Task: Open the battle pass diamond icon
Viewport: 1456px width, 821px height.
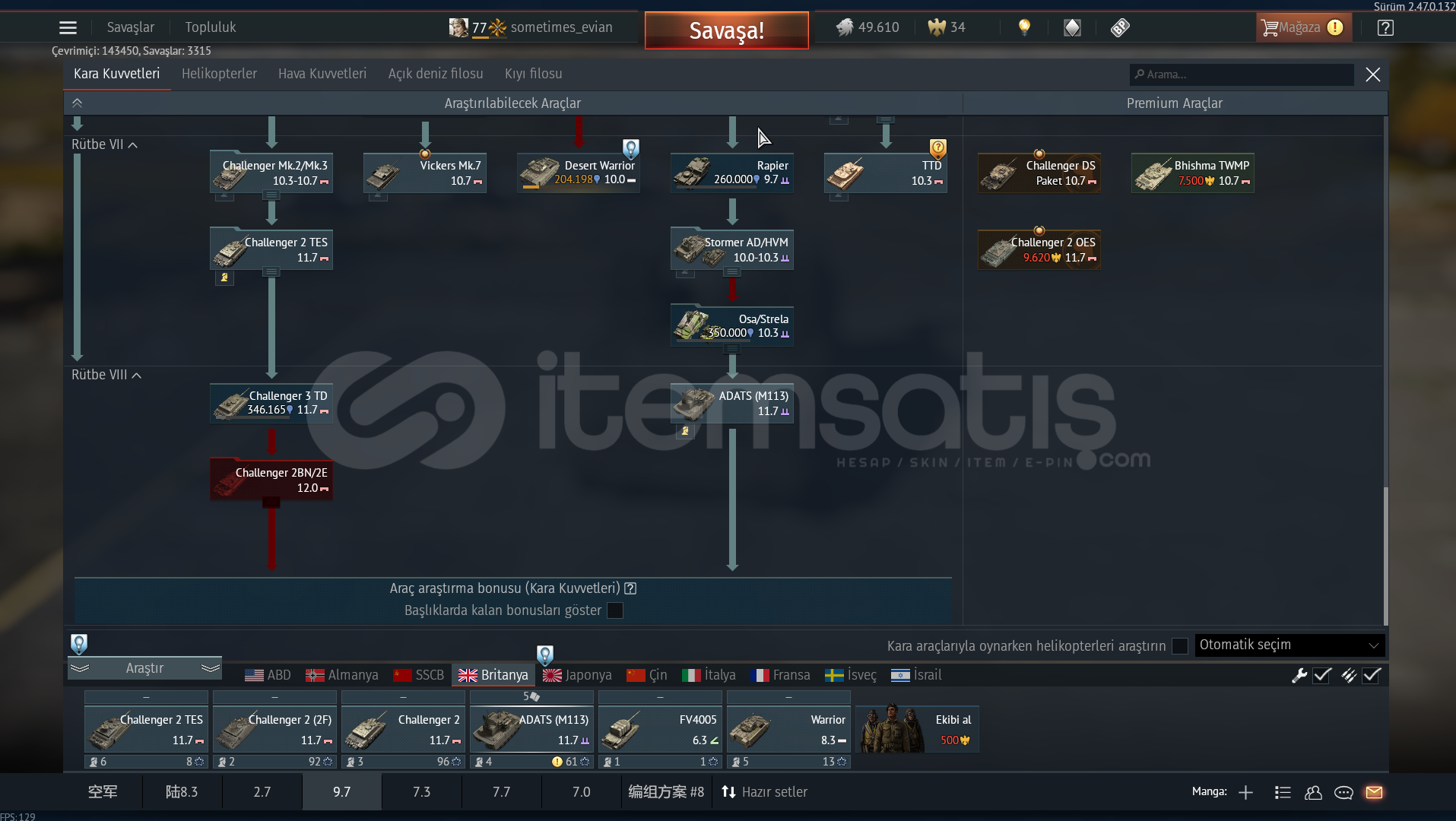Action: point(1072,28)
